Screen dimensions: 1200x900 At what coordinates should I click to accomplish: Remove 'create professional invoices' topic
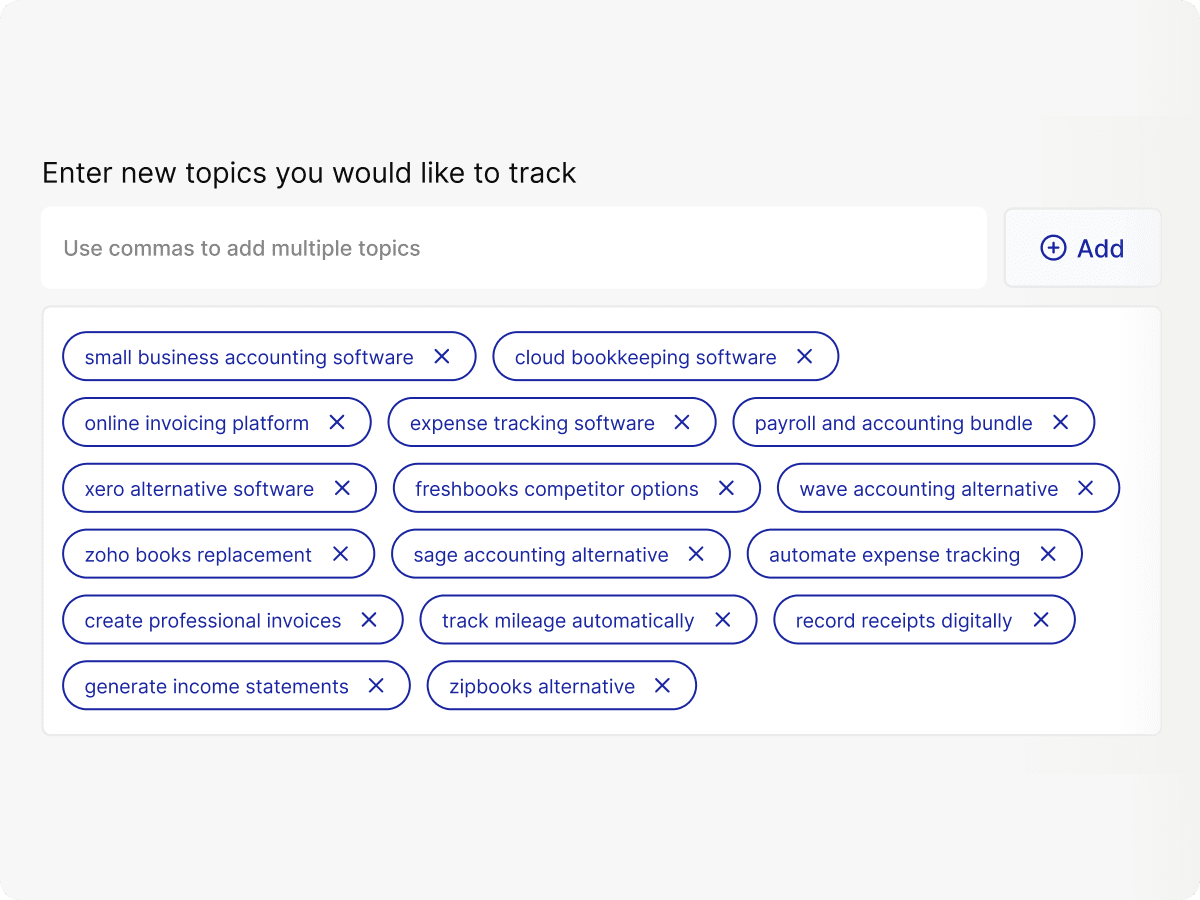pos(369,621)
